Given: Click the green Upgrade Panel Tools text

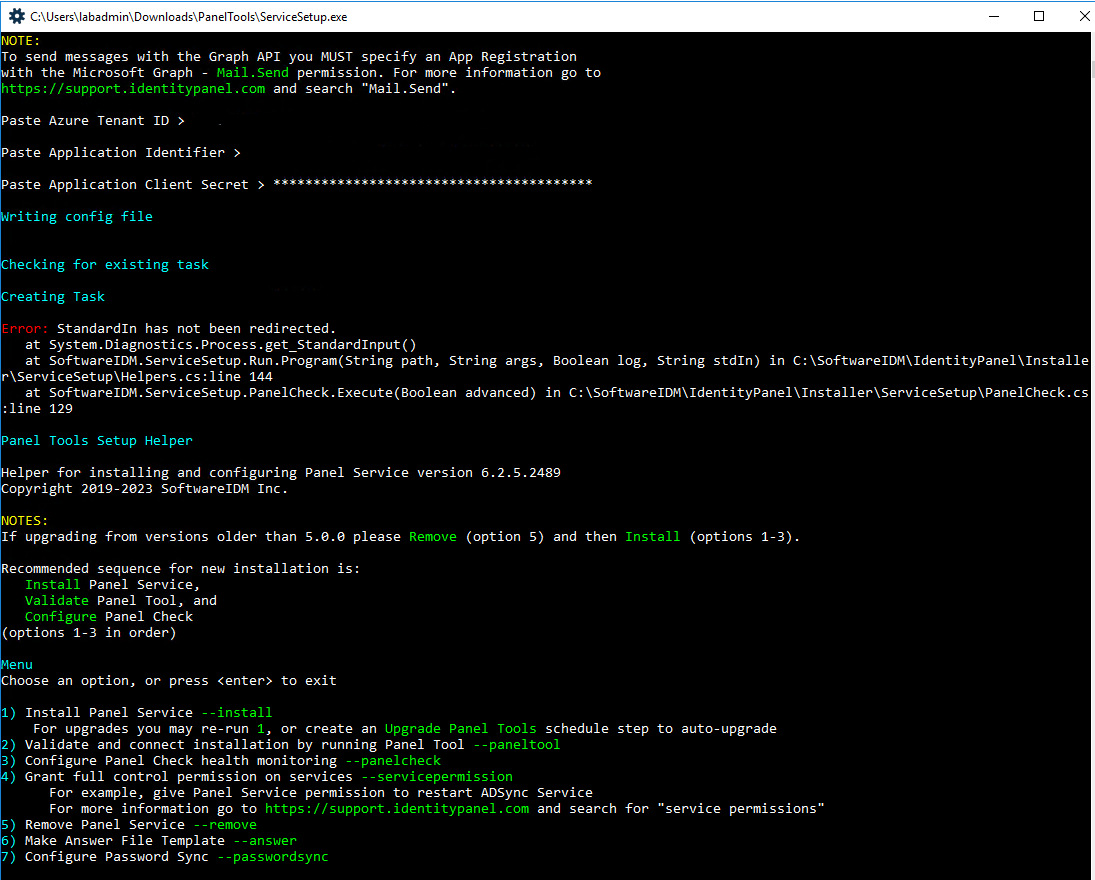Looking at the screenshot, I should (x=461, y=729).
